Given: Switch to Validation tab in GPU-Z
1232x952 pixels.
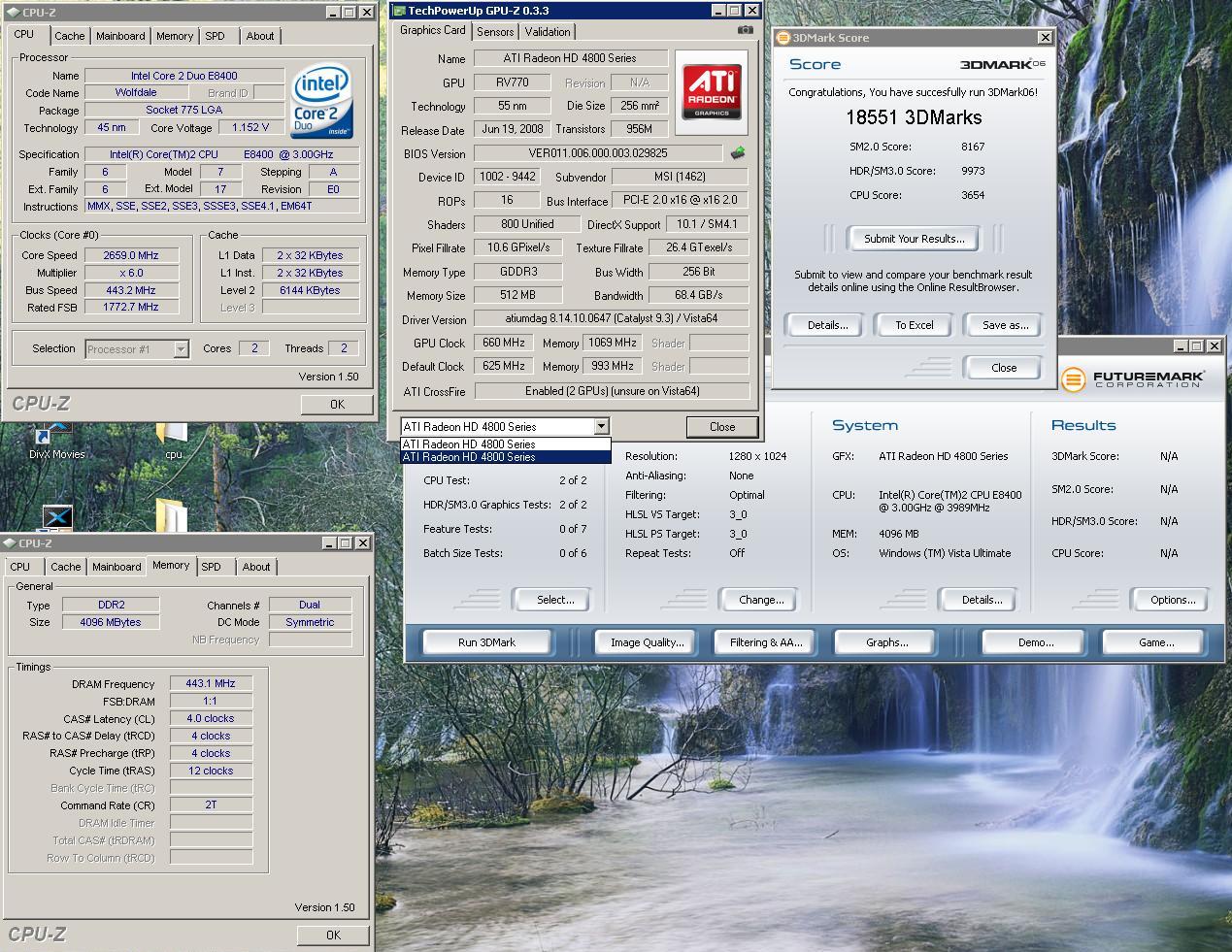Looking at the screenshot, I should (x=548, y=32).
